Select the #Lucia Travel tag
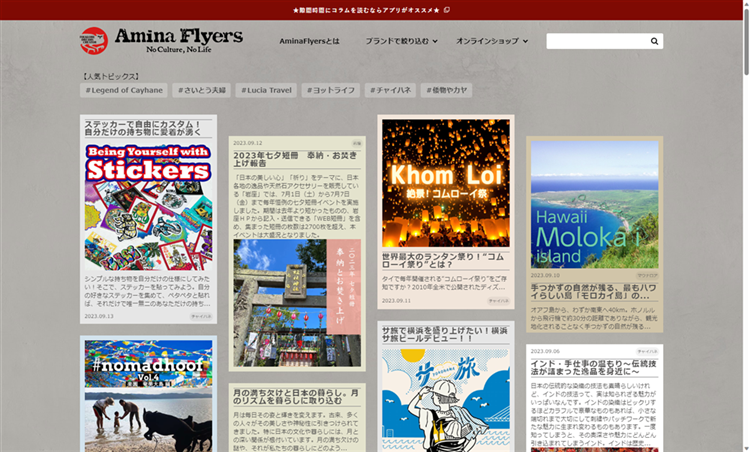This screenshot has width=750, height=452. pyautogui.click(x=266, y=90)
